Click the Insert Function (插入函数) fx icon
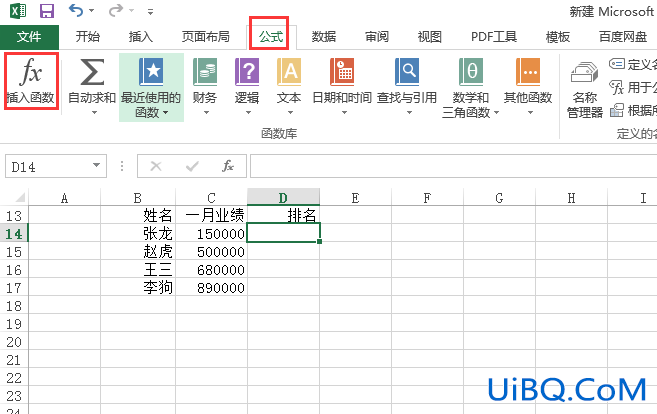 pos(31,72)
